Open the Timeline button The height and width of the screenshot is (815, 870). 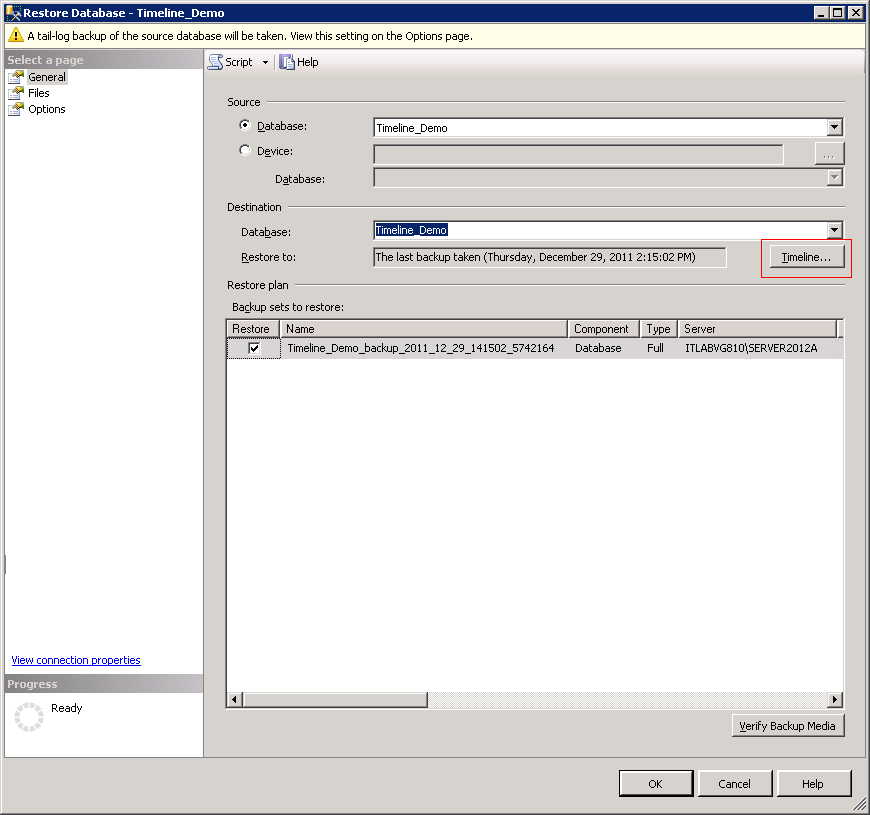[805, 257]
